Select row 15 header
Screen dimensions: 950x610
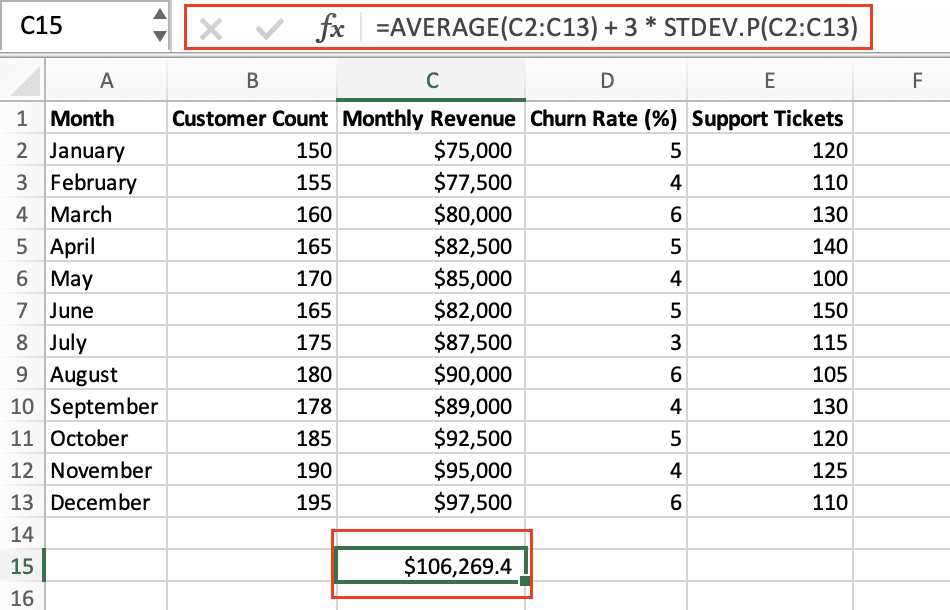click(22, 566)
